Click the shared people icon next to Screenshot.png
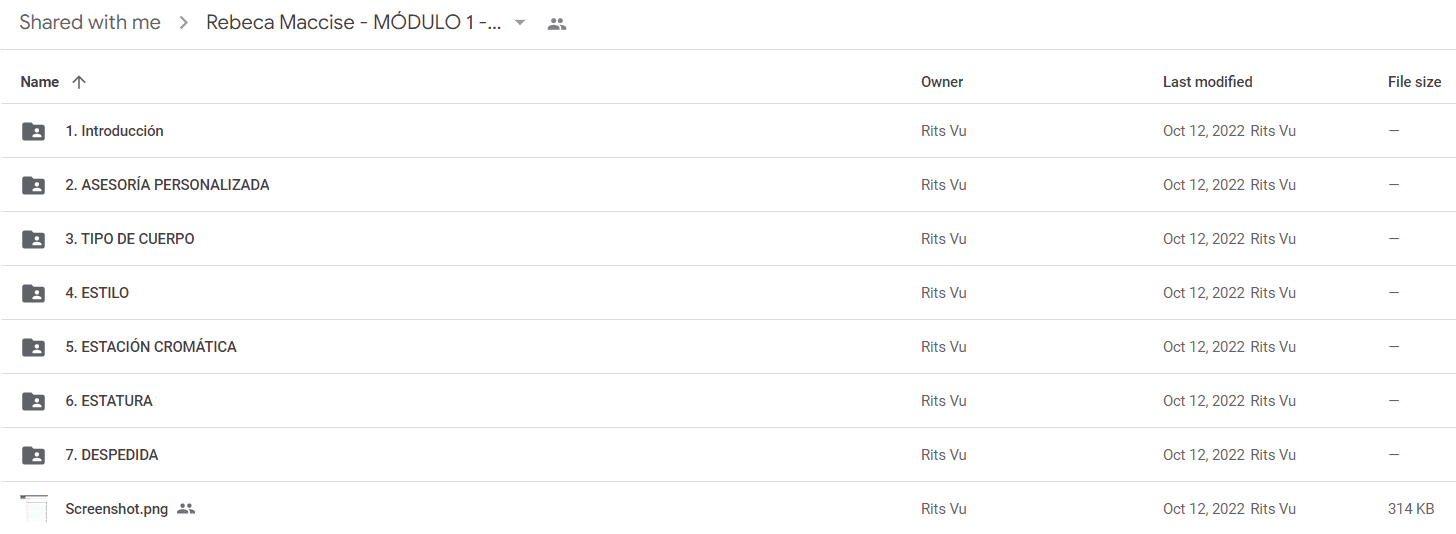The image size is (1456, 534). click(x=186, y=509)
